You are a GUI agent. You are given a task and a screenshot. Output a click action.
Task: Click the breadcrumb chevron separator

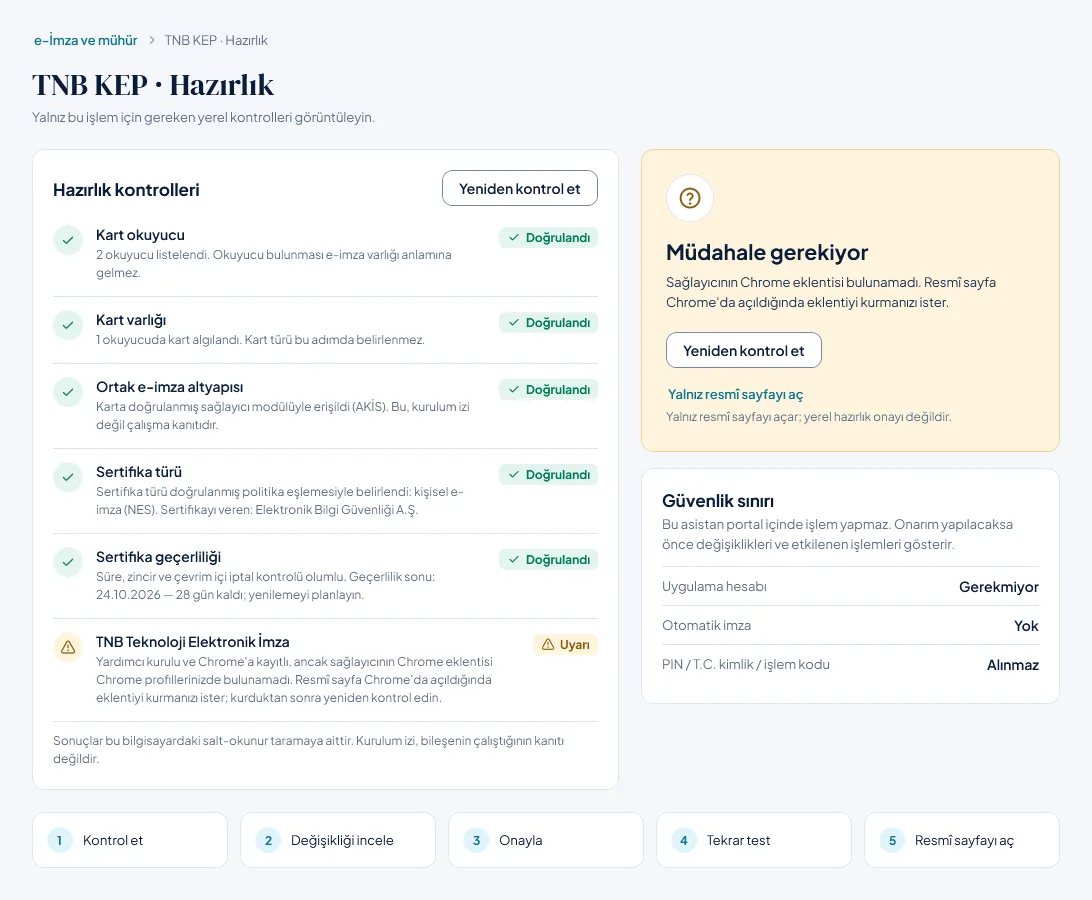pyautogui.click(x=151, y=40)
